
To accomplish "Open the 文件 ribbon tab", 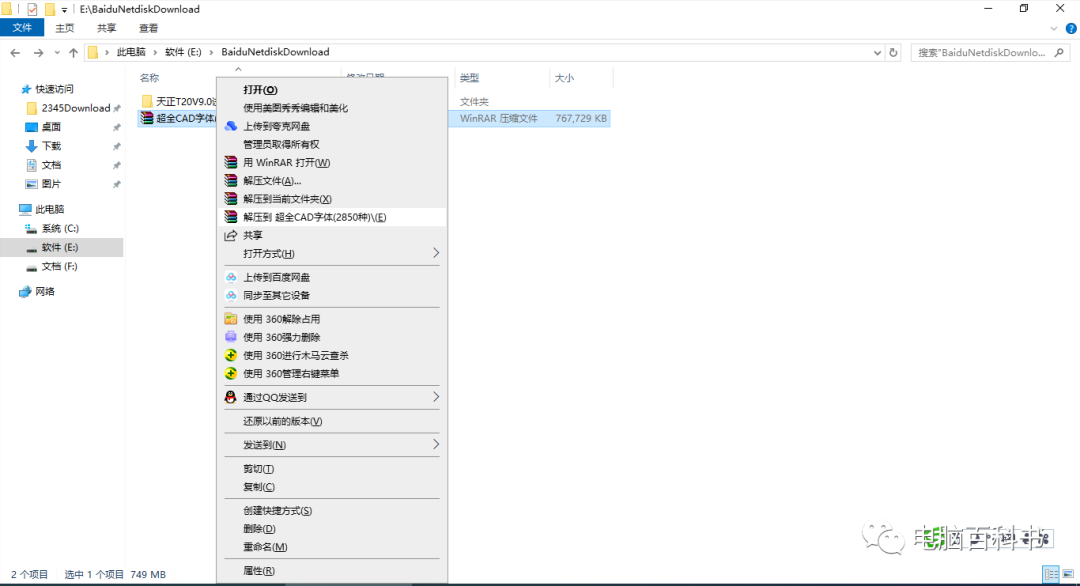I will click(22, 28).
